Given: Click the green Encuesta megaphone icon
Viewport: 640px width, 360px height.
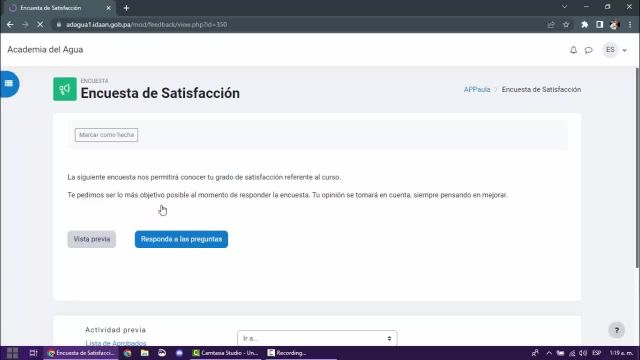Looking at the screenshot, I should click(x=65, y=89).
